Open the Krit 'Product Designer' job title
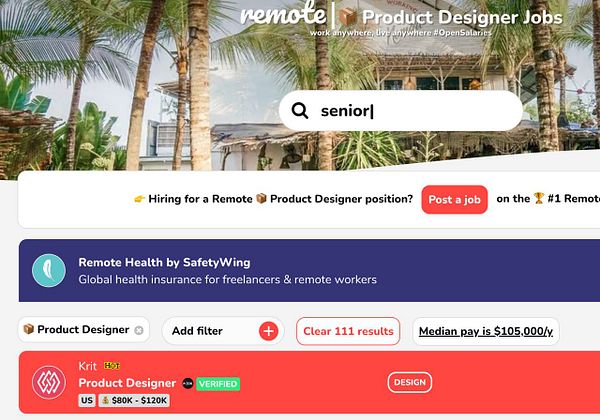Image resolution: width=600 pixels, height=420 pixels. 127,383
